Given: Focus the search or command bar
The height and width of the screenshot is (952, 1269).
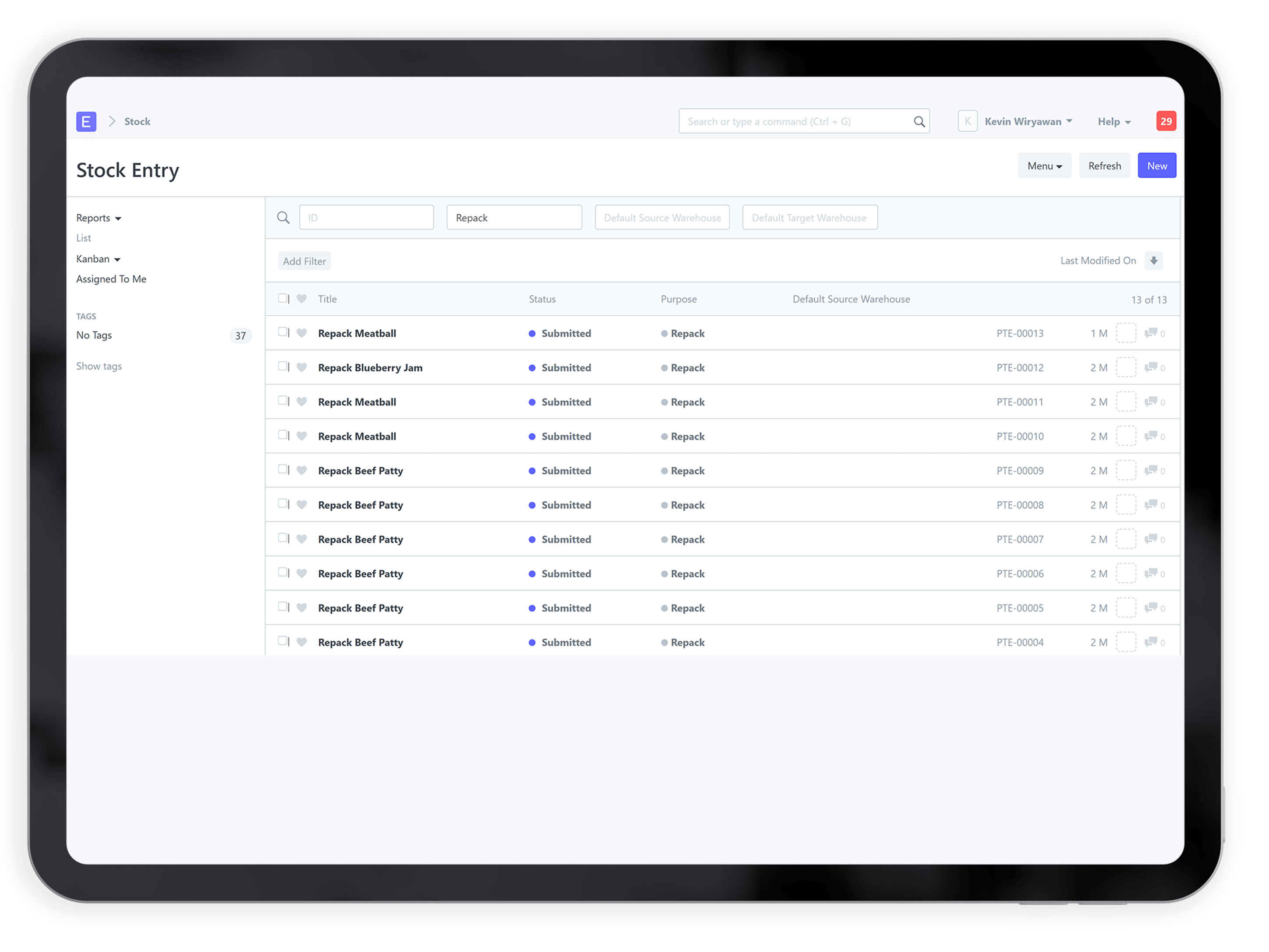Looking at the screenshot, I should click(x=804, y=122).
